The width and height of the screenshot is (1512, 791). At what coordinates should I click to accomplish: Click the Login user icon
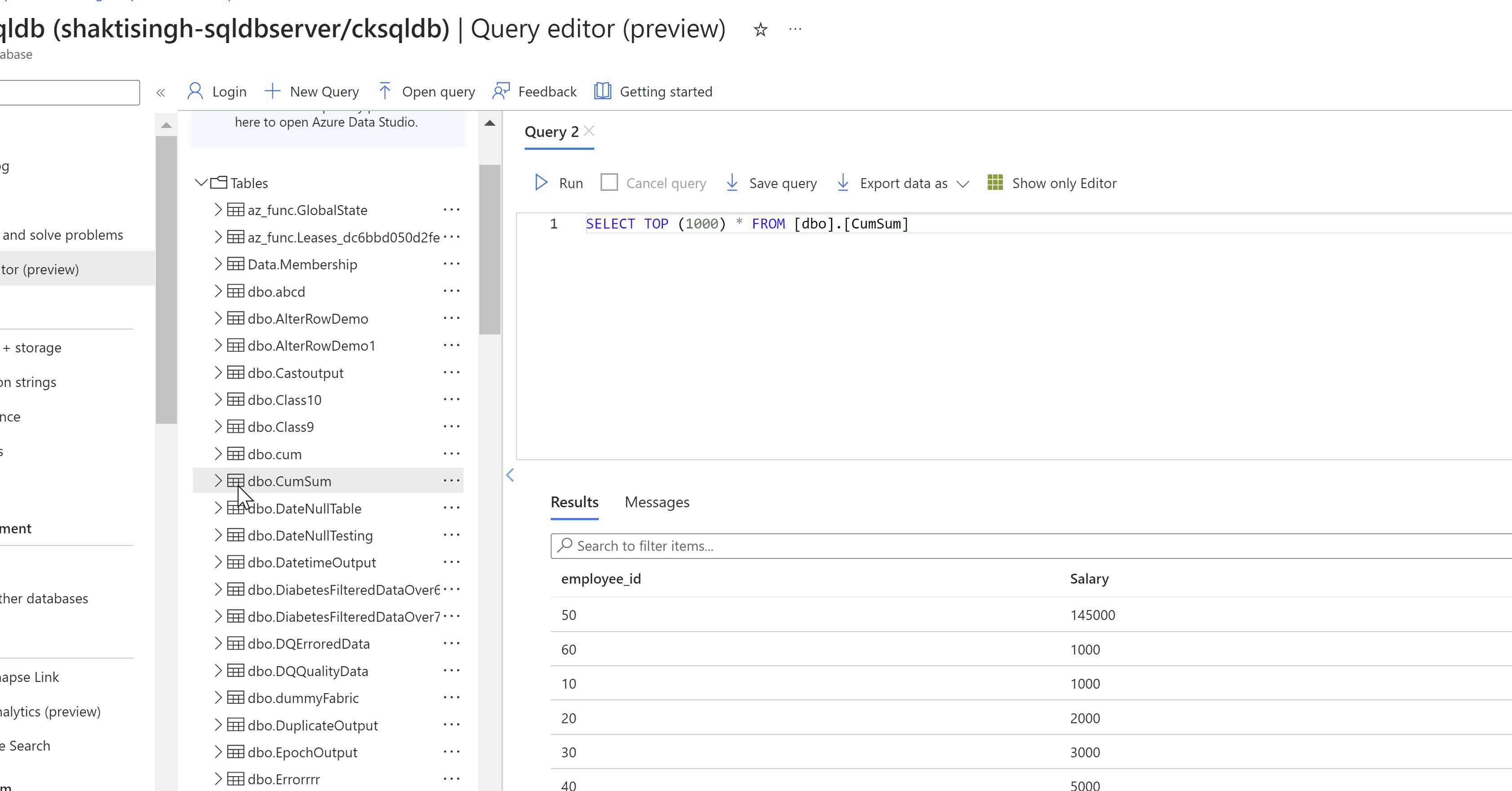pos(195,92)
